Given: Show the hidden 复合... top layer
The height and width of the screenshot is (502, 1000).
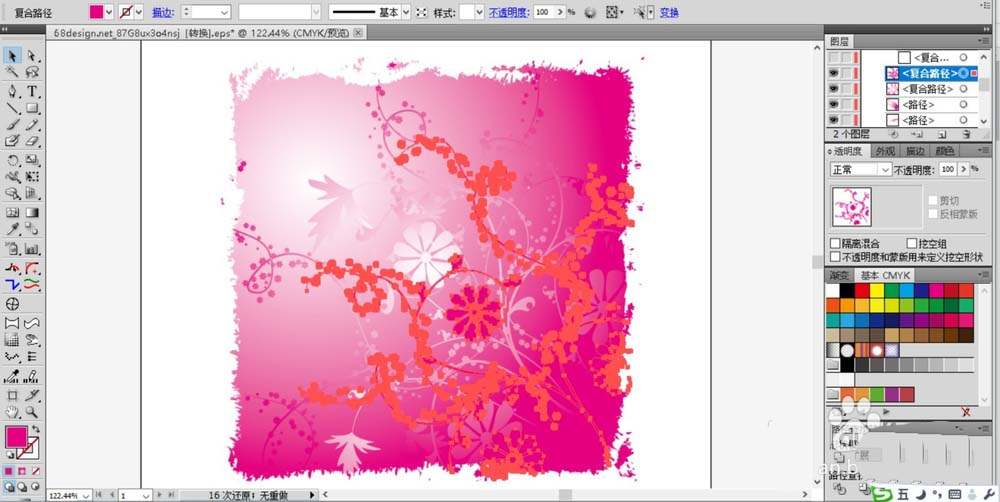Looking at the screenshot, I should point(834,58).
